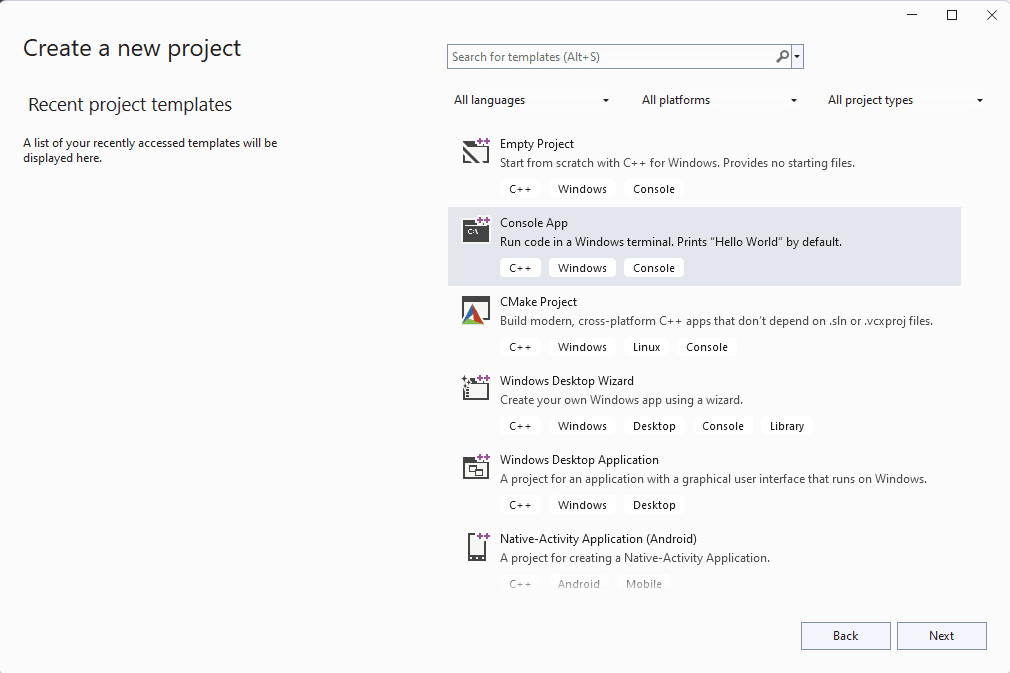This screenshot has height=673, width=1010.
Task: Maximize the Create a new project window
Action: pyautogui.click(x=952, y=15)
